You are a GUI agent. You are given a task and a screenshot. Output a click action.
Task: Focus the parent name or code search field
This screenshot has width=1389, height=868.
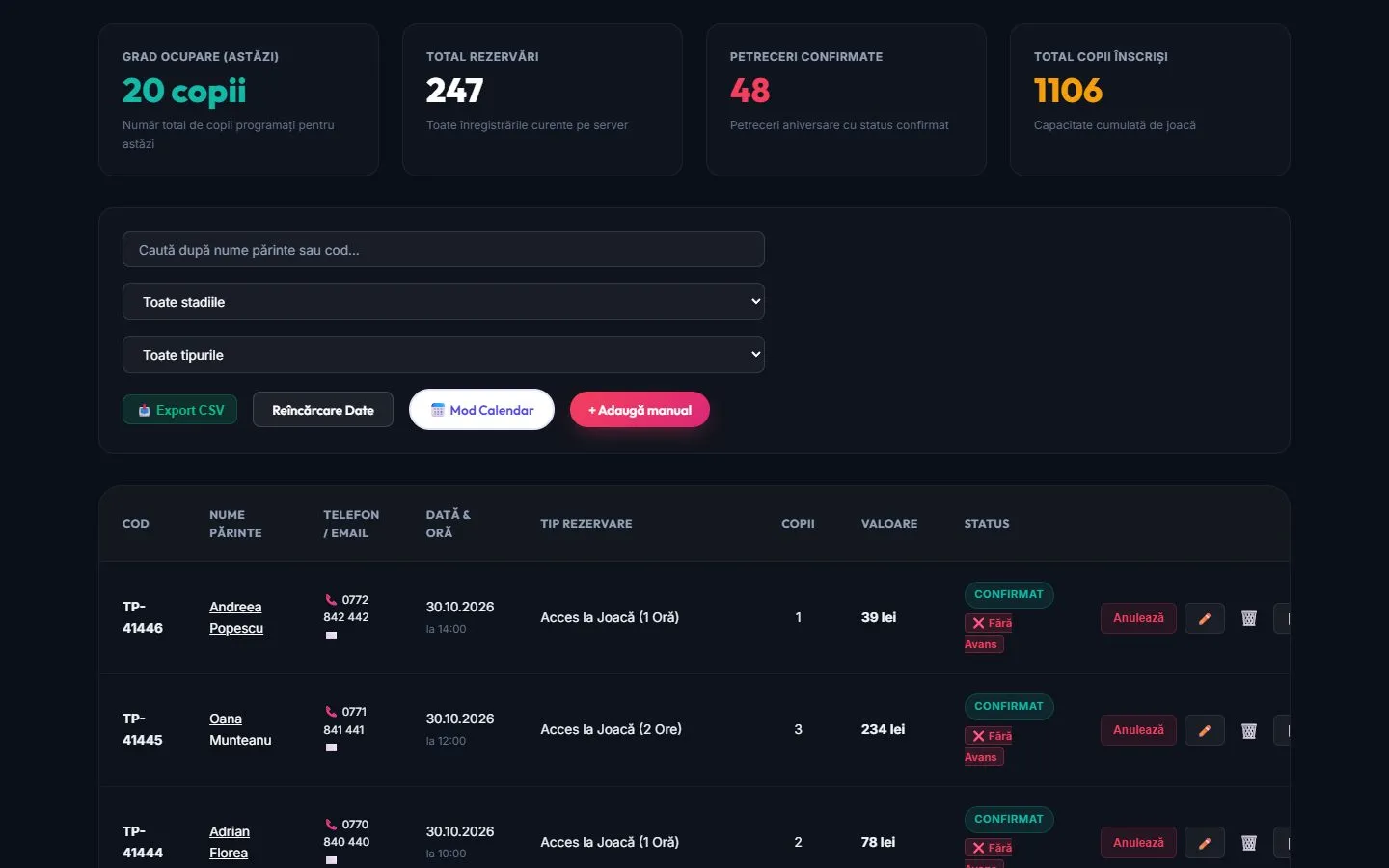(444, 250)
